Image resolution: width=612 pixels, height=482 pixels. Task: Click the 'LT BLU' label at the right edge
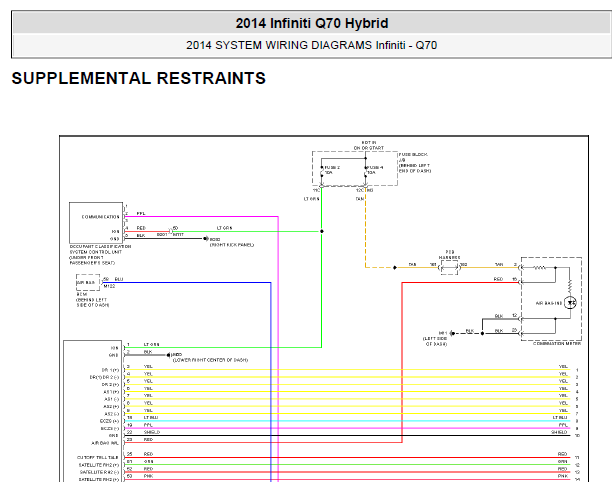(x=560, y=418)
